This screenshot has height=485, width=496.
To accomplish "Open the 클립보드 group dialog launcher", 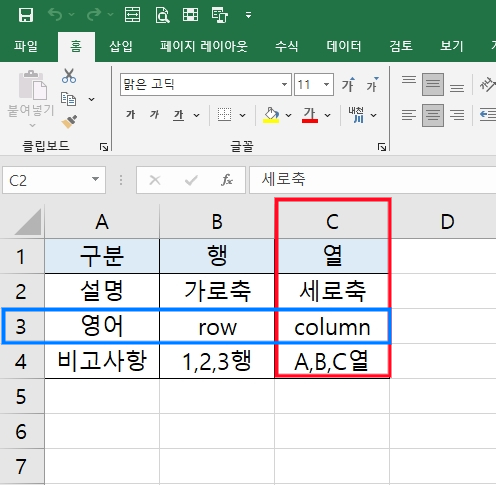I will click(x=104, y=147).
